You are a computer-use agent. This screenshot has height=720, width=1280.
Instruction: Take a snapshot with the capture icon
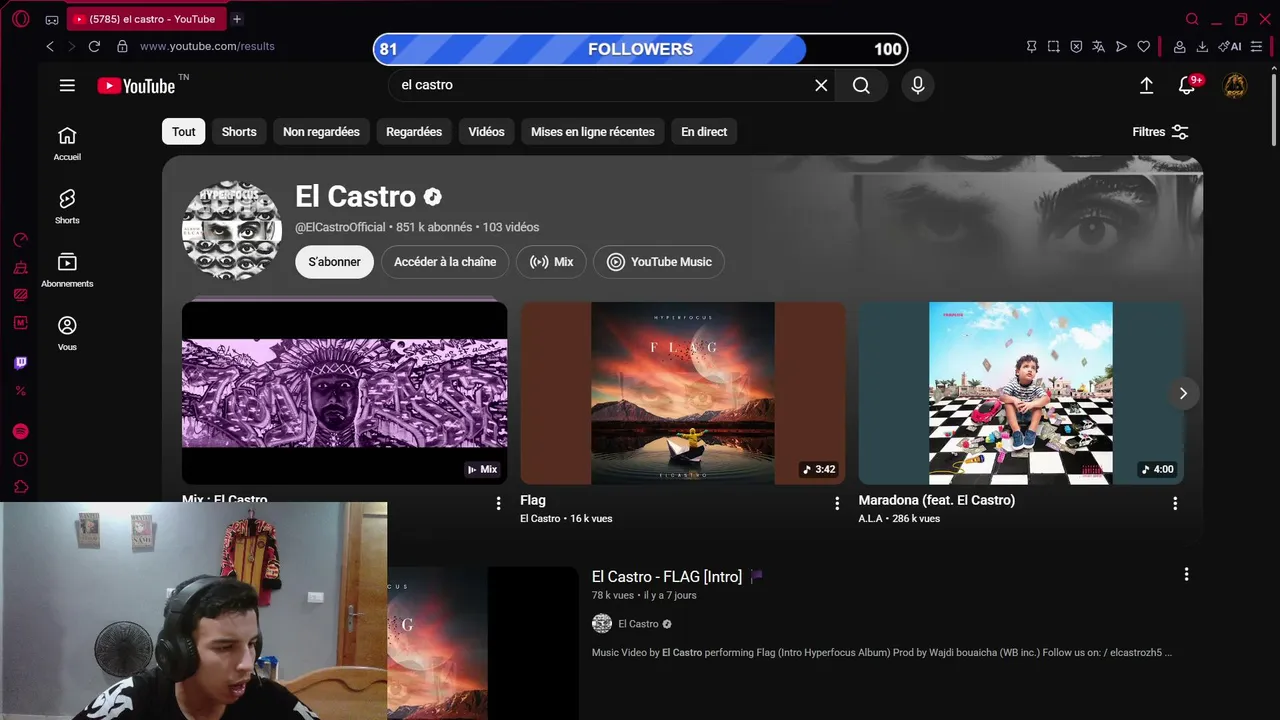1054,46
